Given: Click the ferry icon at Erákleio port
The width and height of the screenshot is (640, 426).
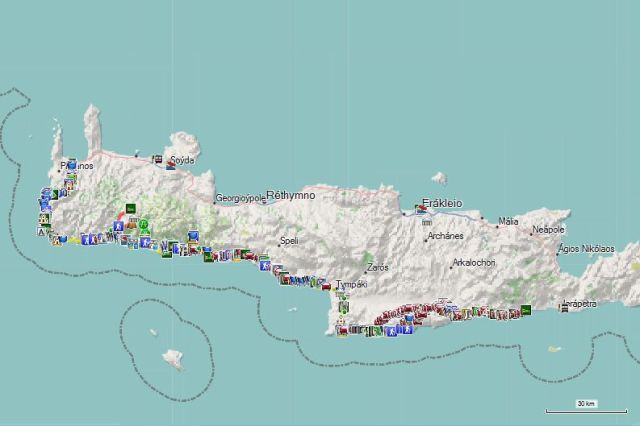Looking at the screenshot, I should point(420,210).
